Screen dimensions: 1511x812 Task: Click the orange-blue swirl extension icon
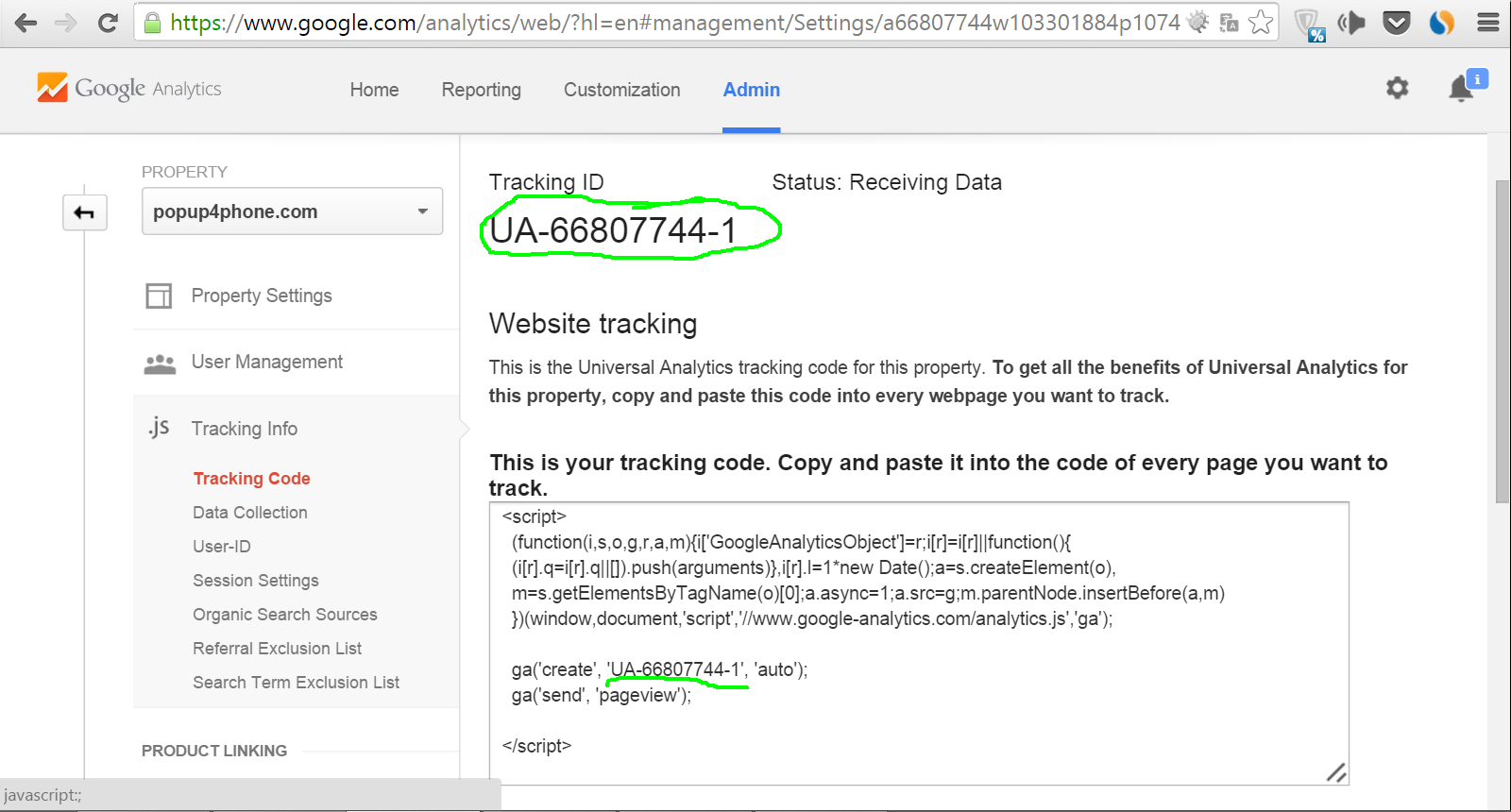(1441, 23)
